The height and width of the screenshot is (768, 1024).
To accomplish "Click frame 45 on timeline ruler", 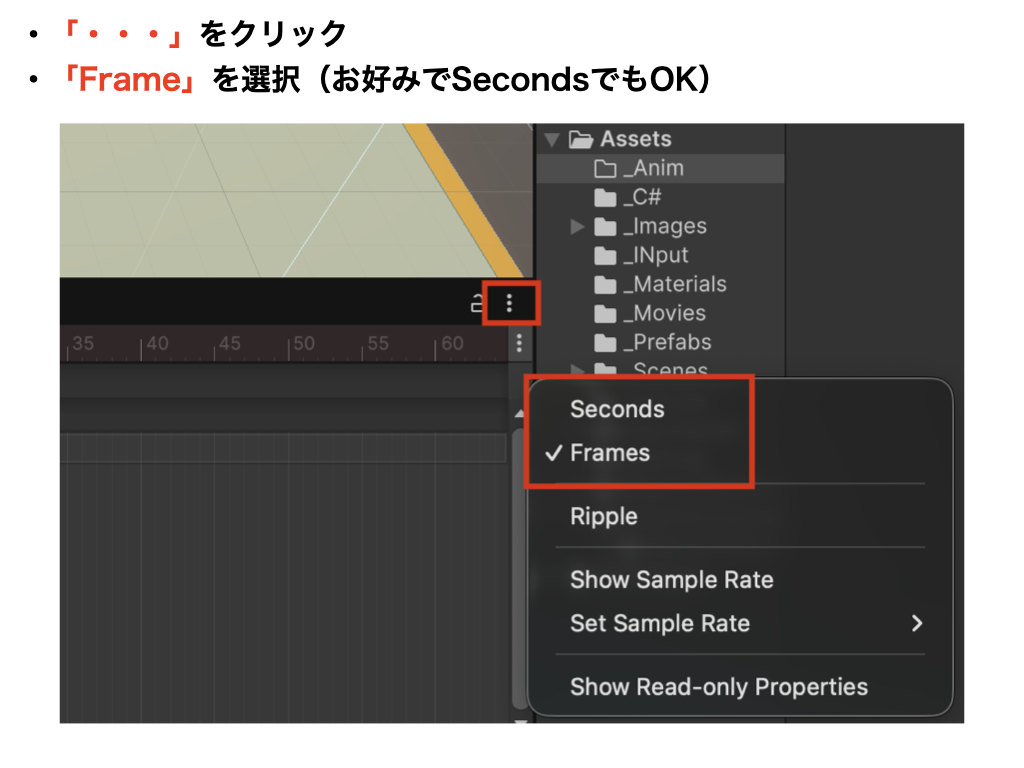I will click(229, 344).
